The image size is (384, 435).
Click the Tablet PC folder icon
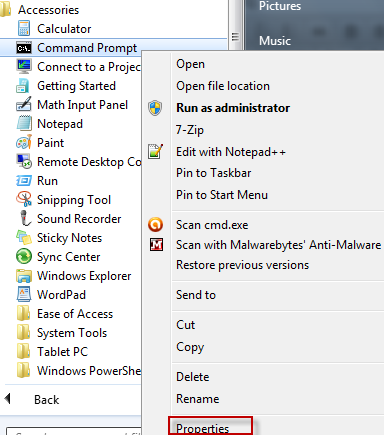24,352
